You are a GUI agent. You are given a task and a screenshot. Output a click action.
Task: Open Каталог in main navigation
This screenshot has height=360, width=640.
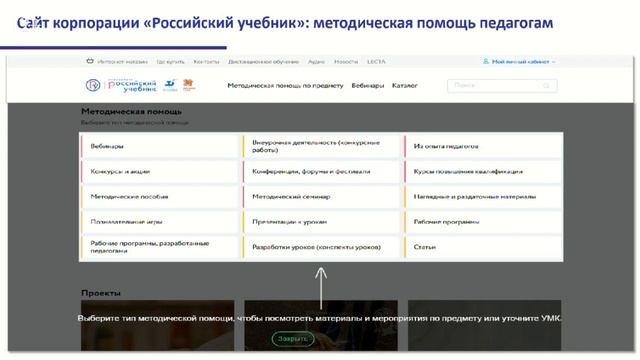point(404,86)
